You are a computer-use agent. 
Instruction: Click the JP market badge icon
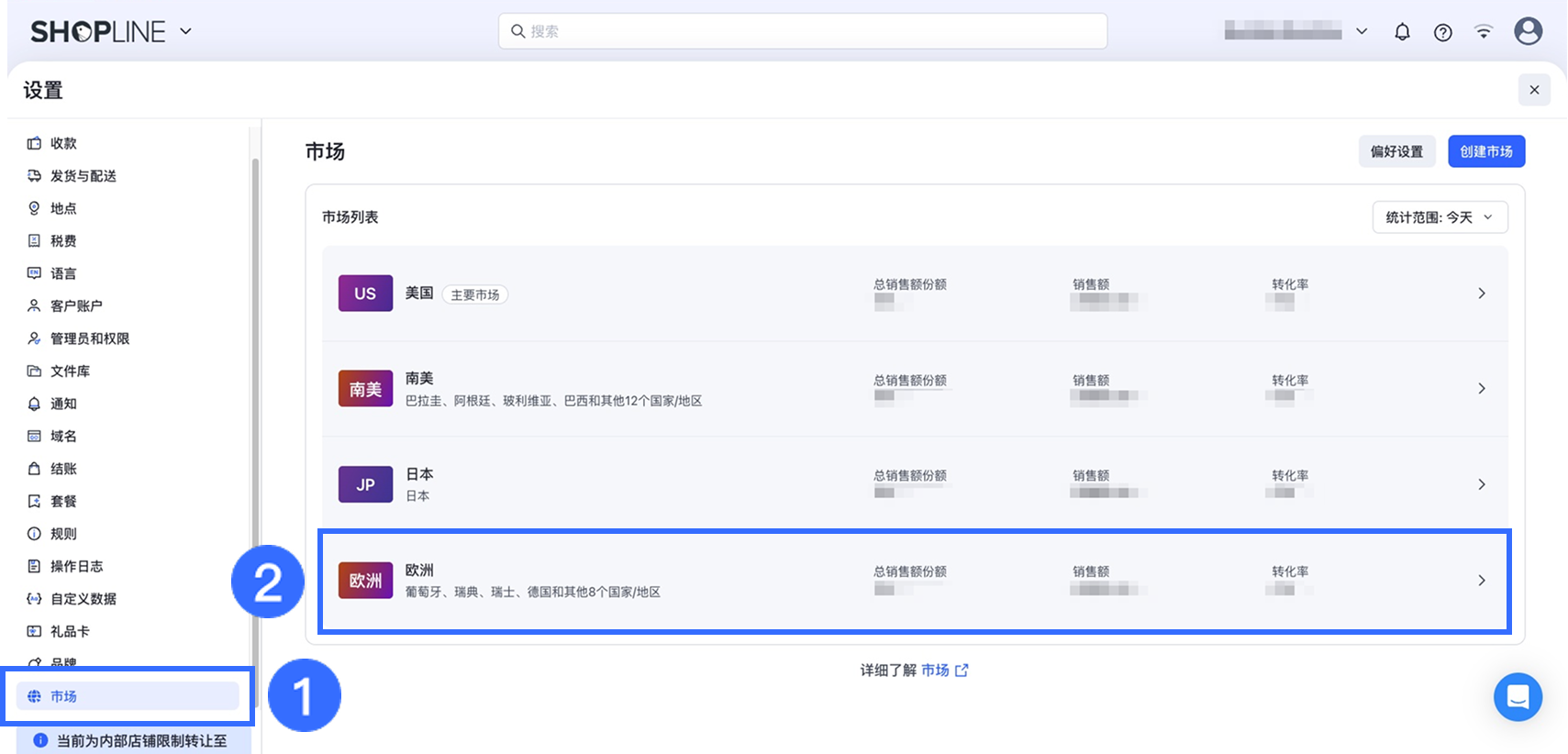pos(365,484)
